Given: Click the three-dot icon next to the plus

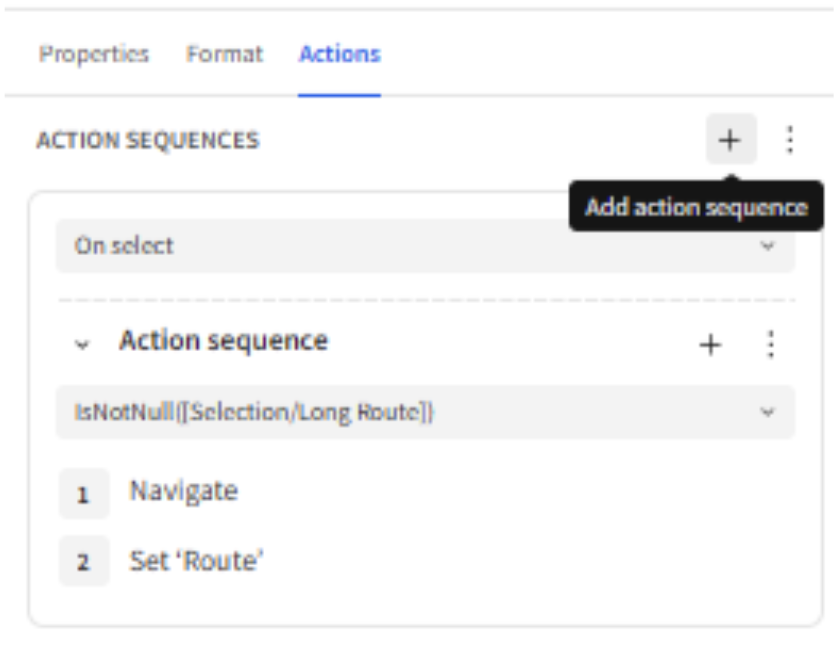Looking at the screenshot, I should 790,140.
